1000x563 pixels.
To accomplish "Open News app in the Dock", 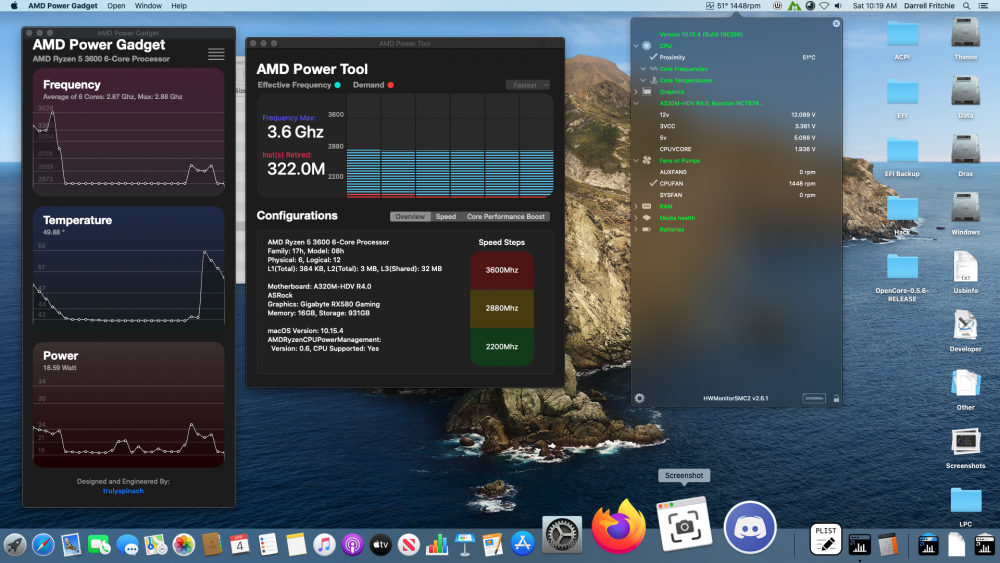I will [x=408, y=545].
